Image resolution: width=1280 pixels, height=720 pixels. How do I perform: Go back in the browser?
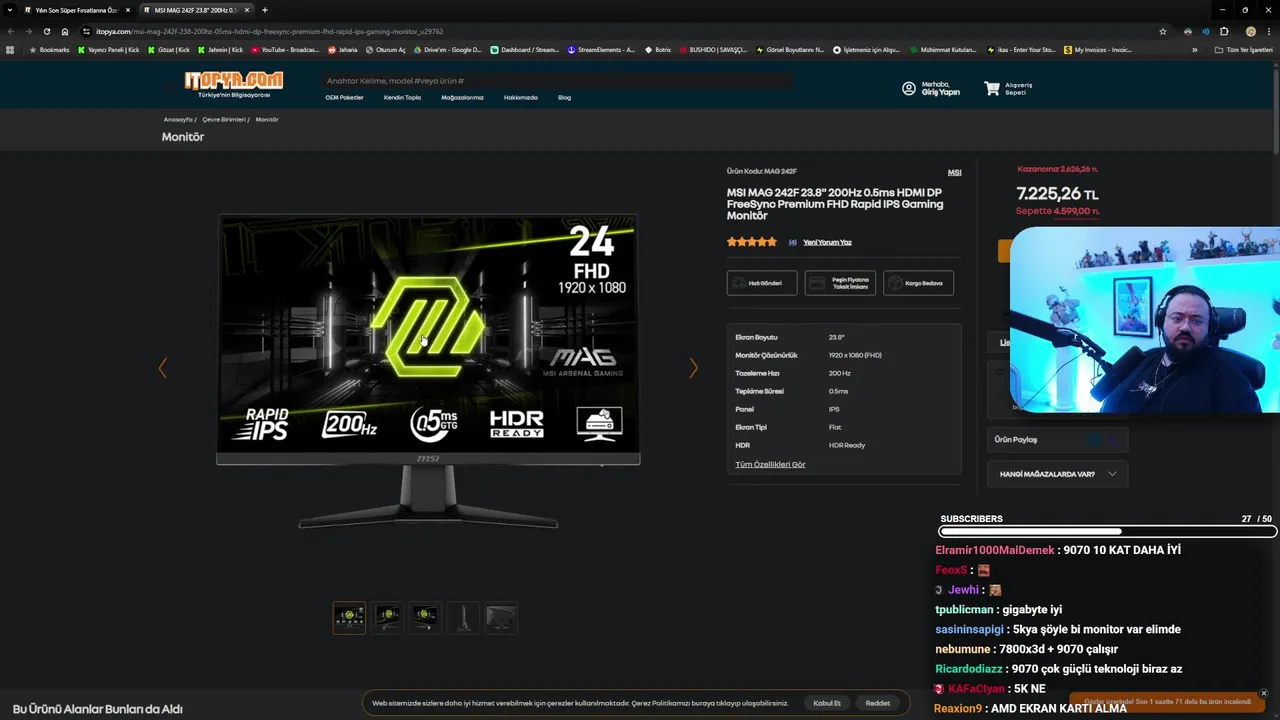(x=11, y=31)
